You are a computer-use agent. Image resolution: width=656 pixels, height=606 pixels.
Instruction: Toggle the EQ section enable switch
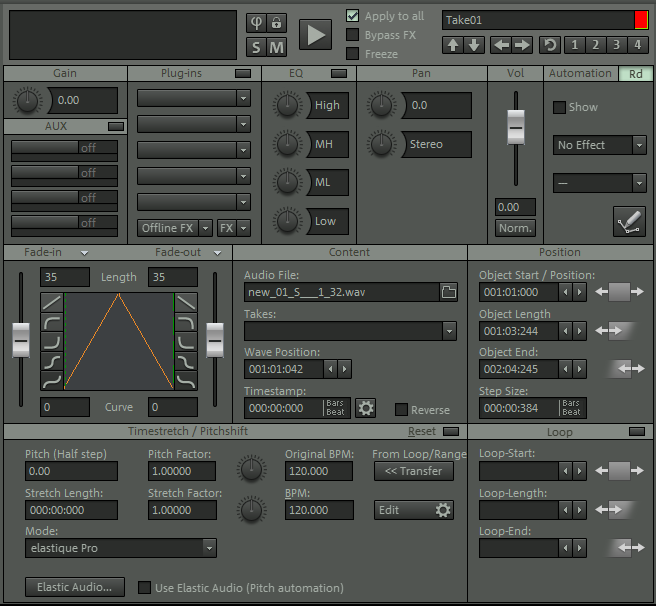(339, 74)
